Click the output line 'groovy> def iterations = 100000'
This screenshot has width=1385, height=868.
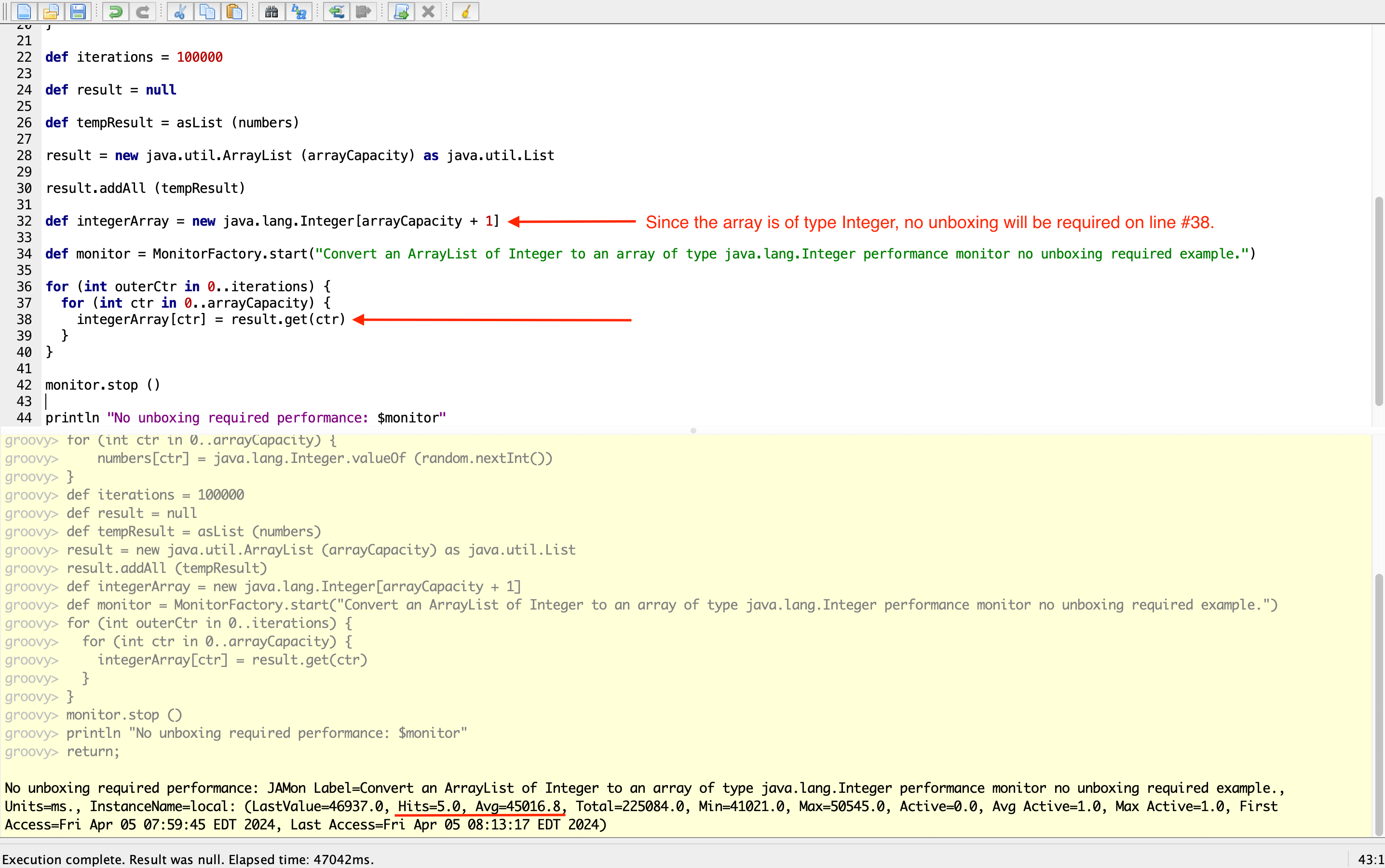124,495
